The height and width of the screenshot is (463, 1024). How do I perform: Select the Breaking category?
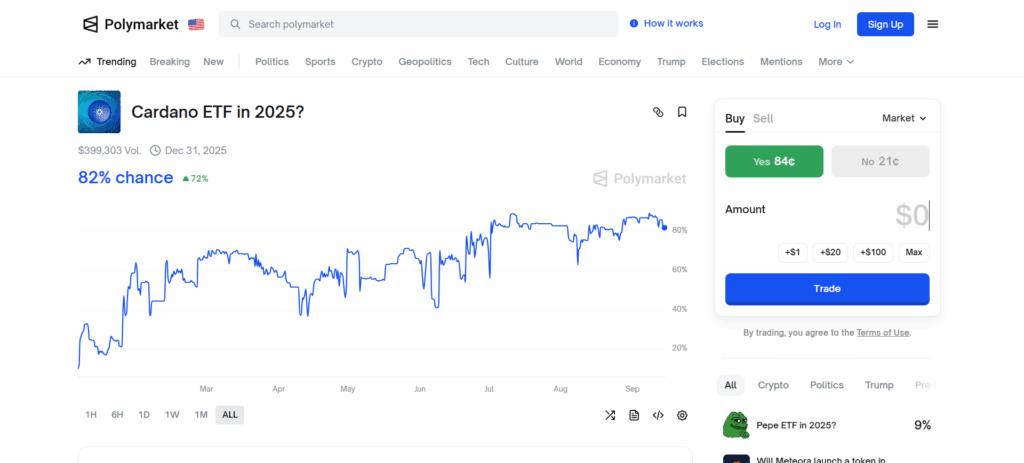(x=170, y=62)
